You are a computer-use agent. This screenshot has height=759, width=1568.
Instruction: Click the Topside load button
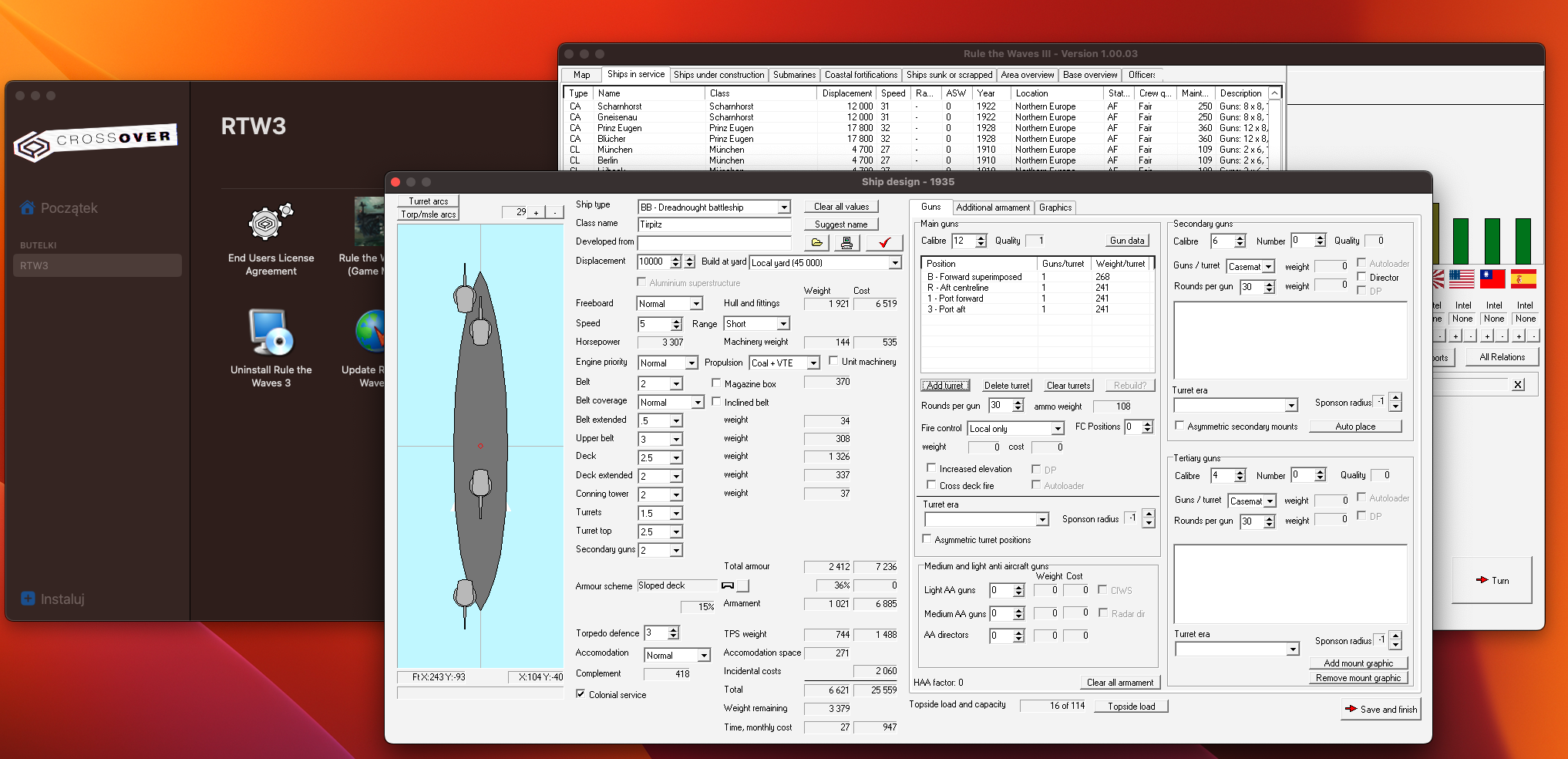tap(1132, 707)
